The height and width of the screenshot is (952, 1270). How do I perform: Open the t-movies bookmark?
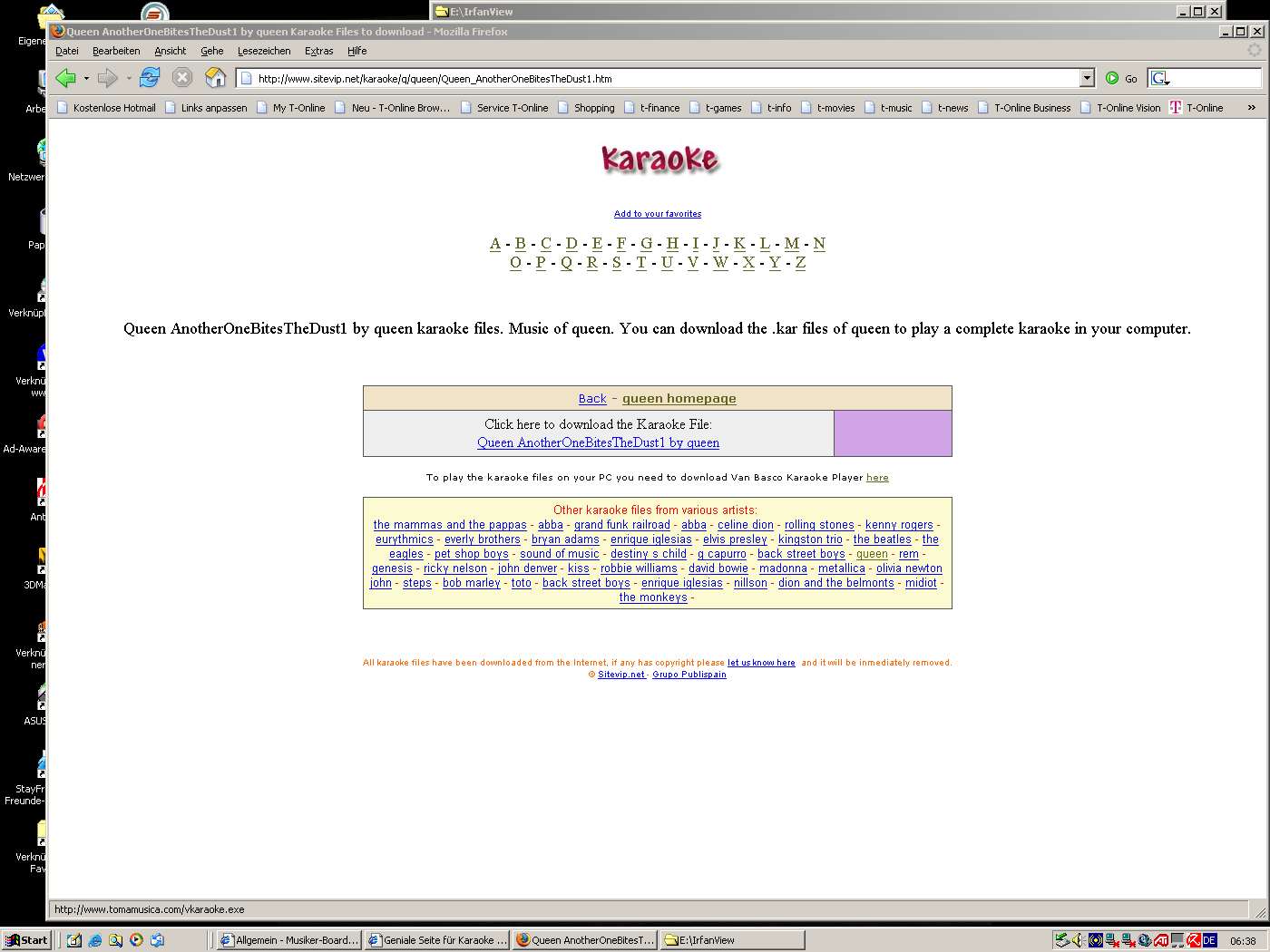click(x=827, y=108)
